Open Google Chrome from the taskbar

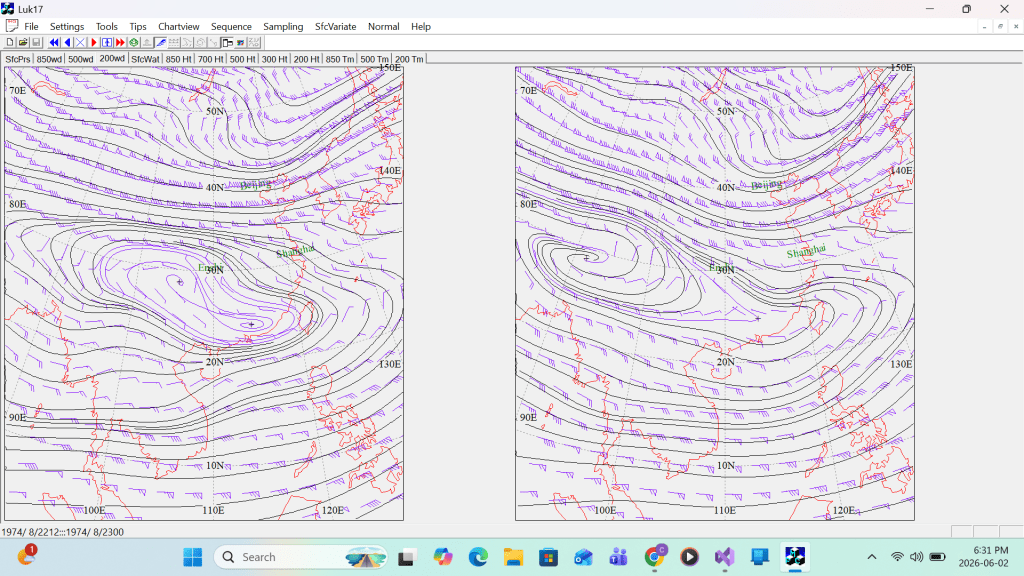pos(654,557)
